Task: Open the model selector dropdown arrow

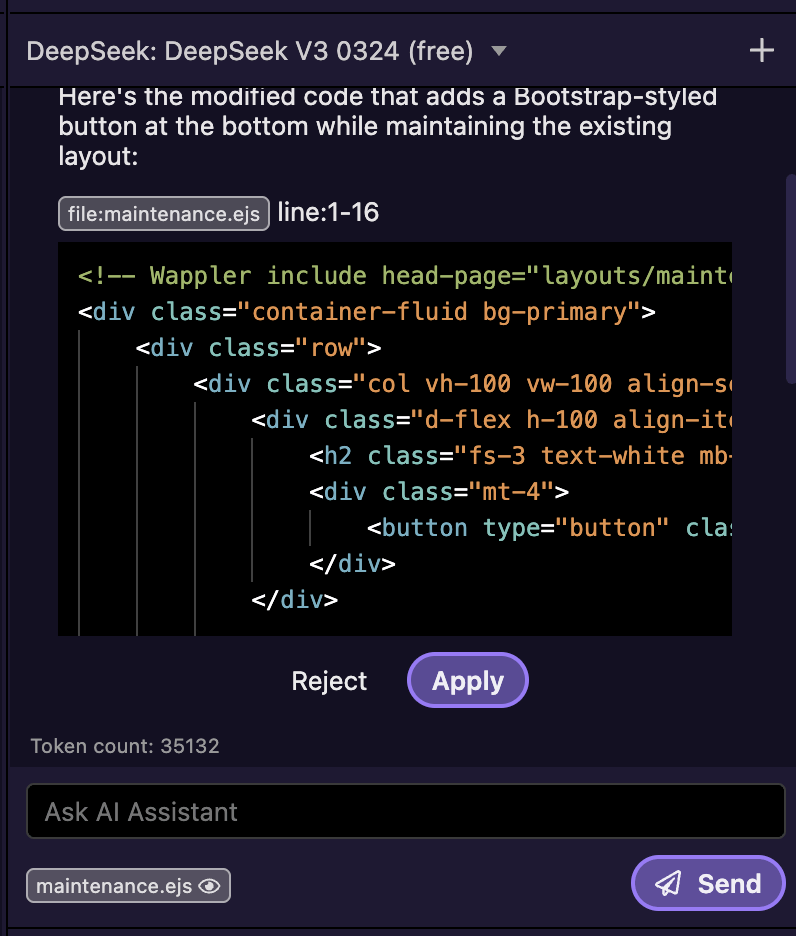Action: pyautogui.click(x=499, y=51)
